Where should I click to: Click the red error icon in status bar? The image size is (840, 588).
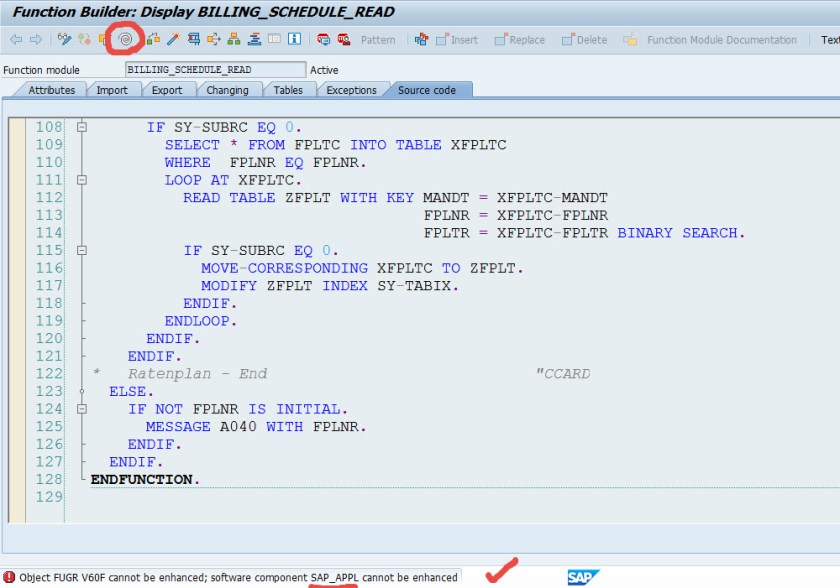pyautogui.click(x=9, y=577)
